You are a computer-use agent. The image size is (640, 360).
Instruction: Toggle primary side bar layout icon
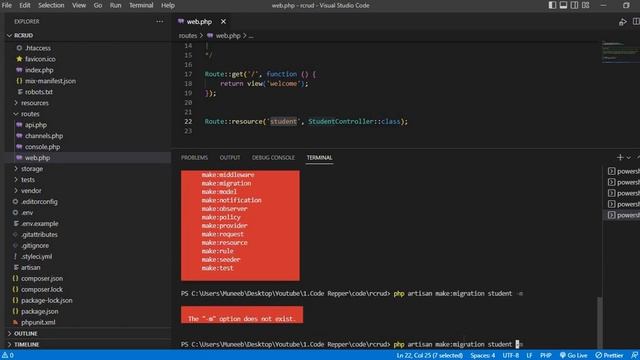tap(552, 5)
